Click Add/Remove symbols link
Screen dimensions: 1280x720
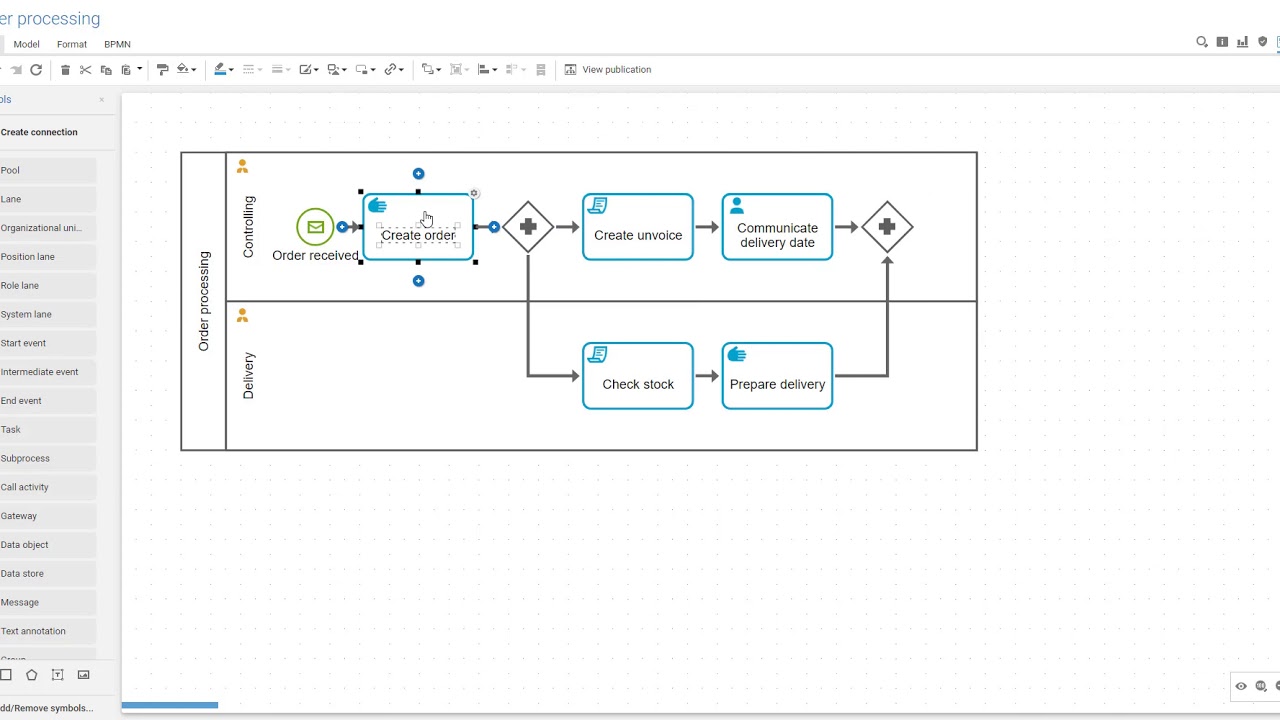tap(47, 708)
